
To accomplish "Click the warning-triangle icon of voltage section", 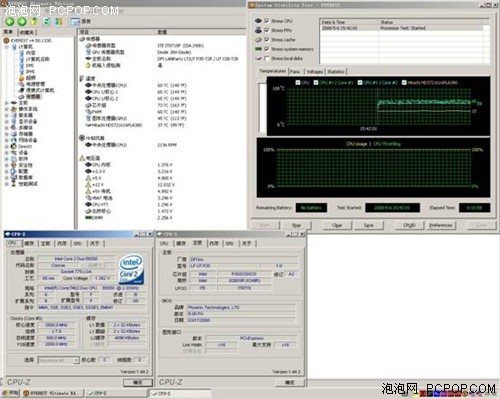I will [x=82, y=158].
